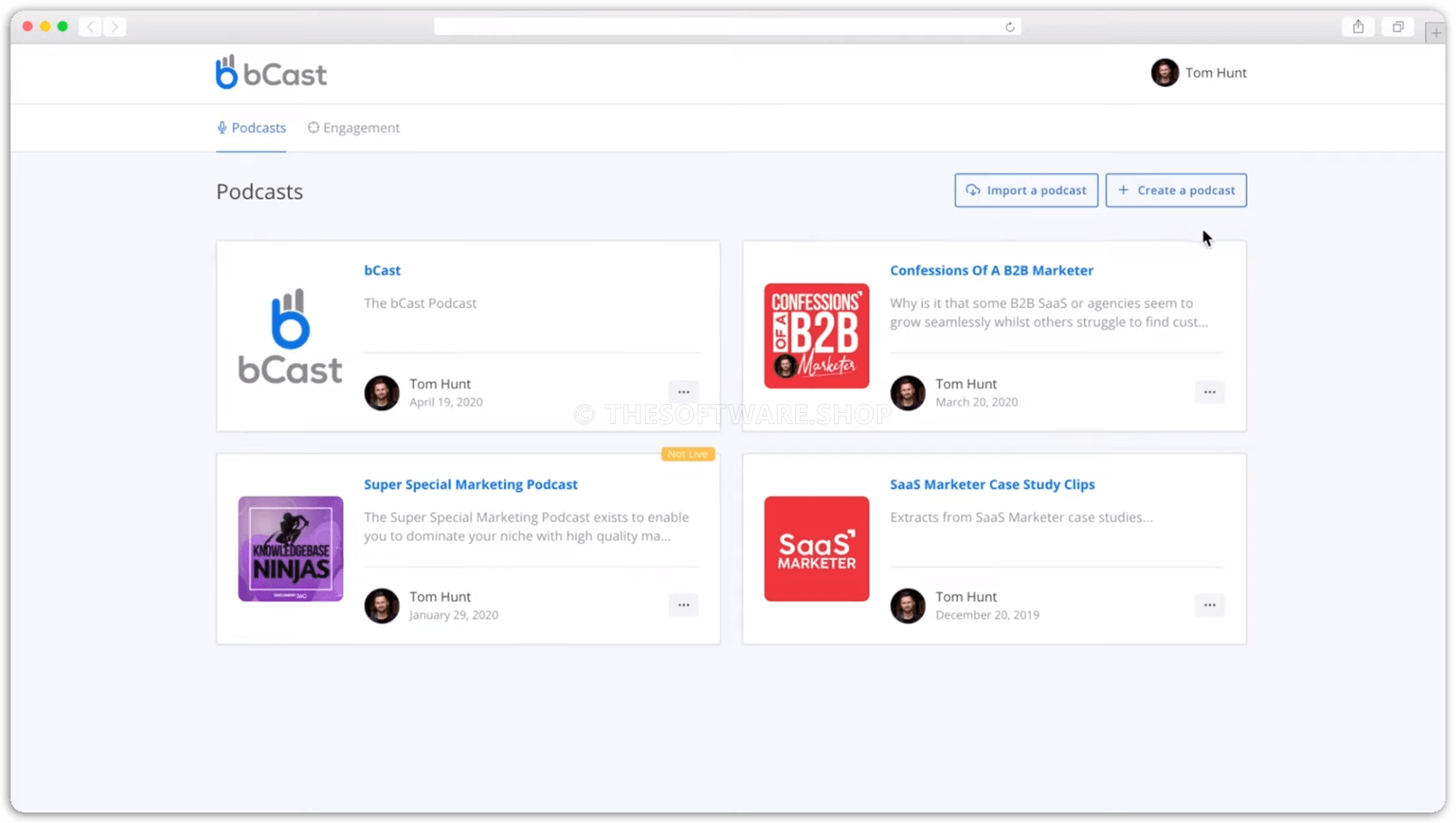The height and width of the screenshot is (823, 1456).
Task: Open more options on SaaS Marketer card
Action: (1210, 605)
